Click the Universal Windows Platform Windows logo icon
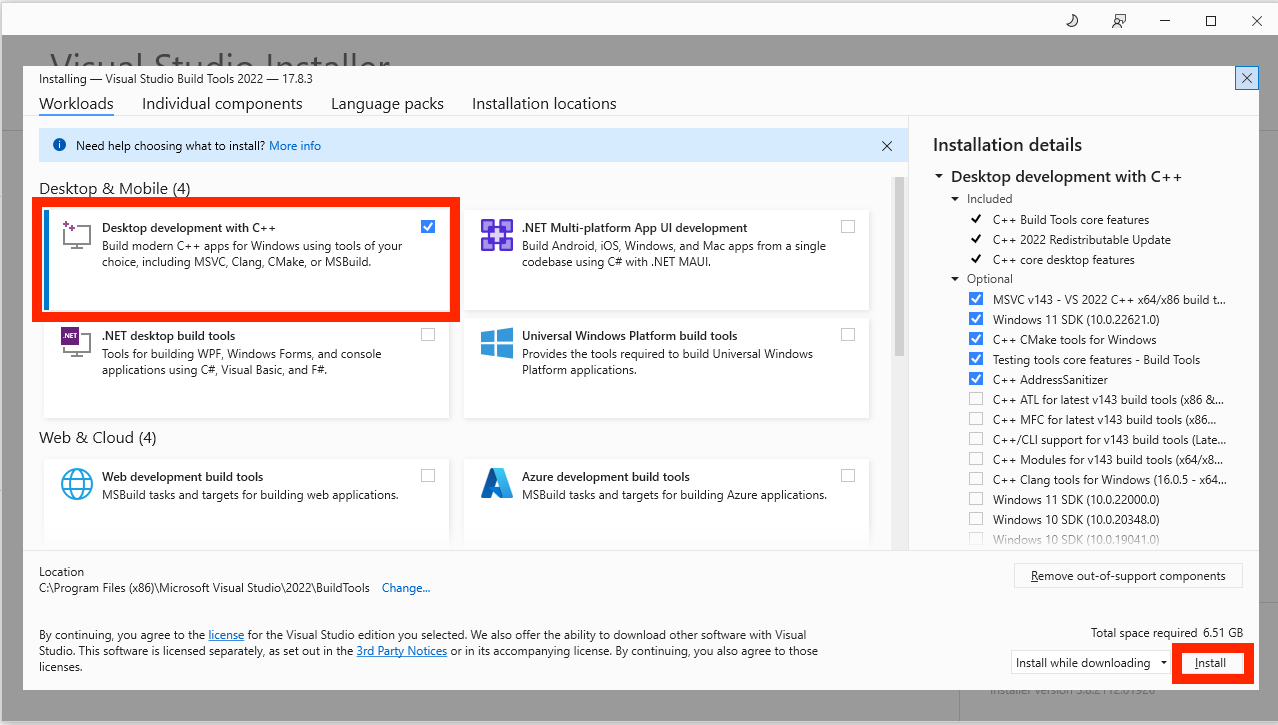This screenshot has width=1278, height=725. click(x=497, y=344)
